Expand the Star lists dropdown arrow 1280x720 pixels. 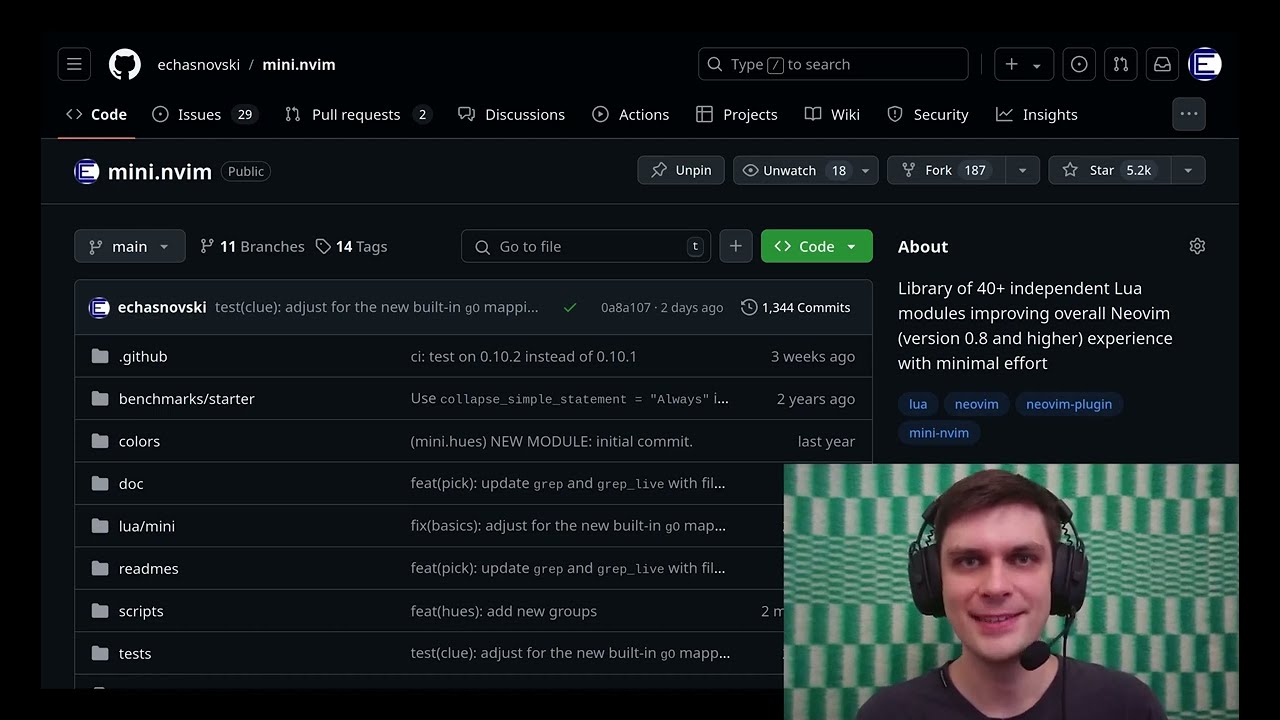pyautogui.click(x=1188, y=170)
